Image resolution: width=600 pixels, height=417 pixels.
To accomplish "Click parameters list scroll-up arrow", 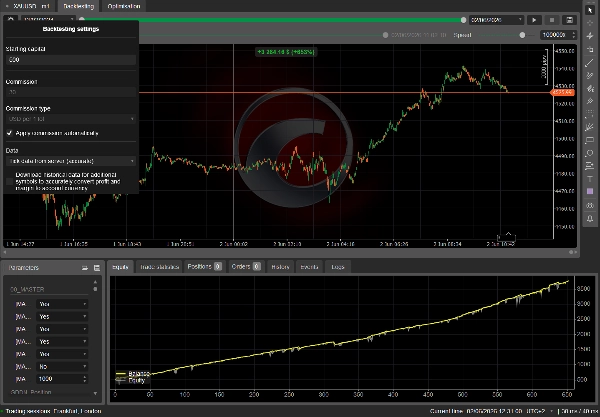I will [x=95, y=282].
